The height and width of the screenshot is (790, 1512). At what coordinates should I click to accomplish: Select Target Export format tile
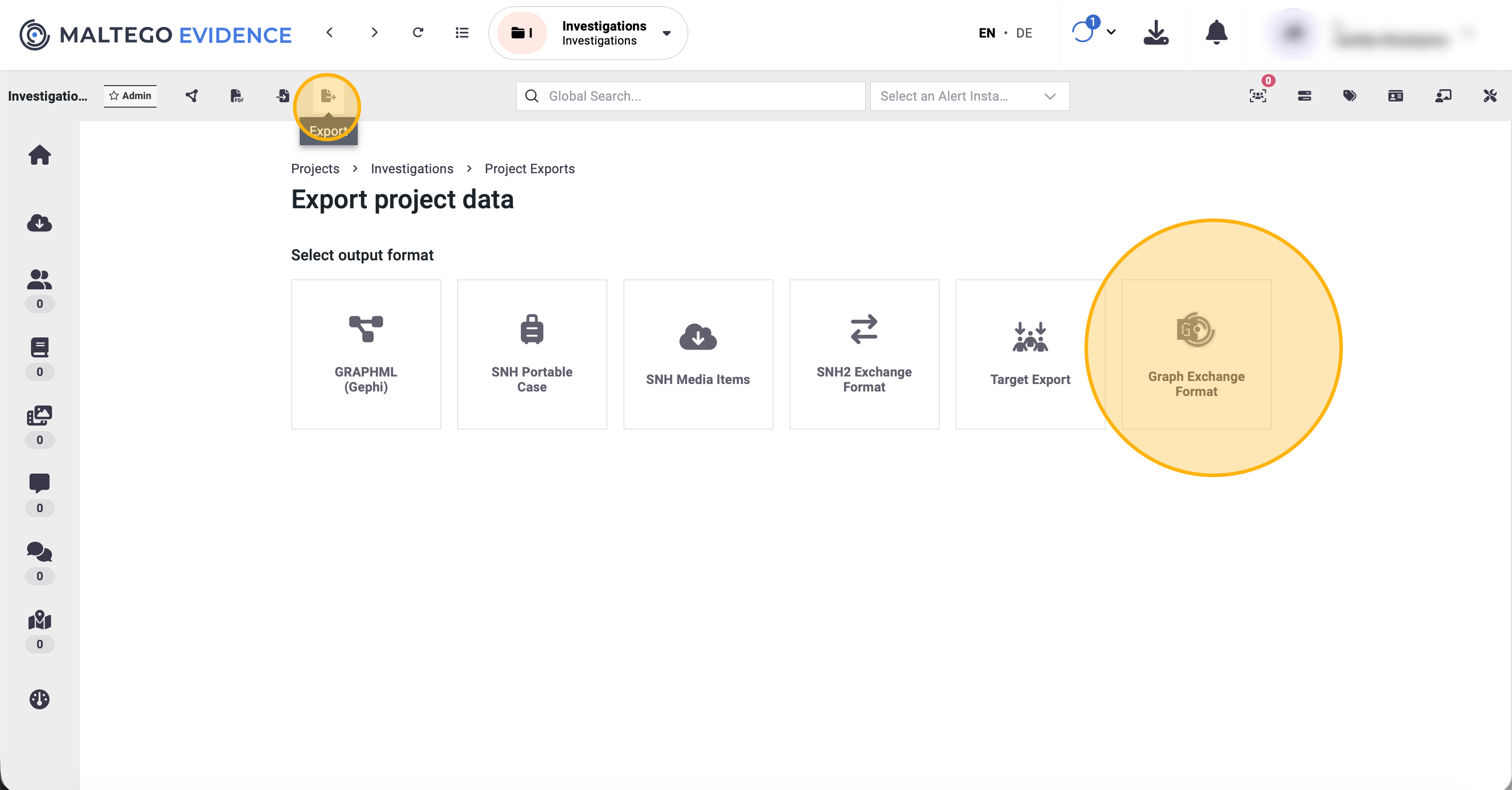click(x=1030, y=354)
